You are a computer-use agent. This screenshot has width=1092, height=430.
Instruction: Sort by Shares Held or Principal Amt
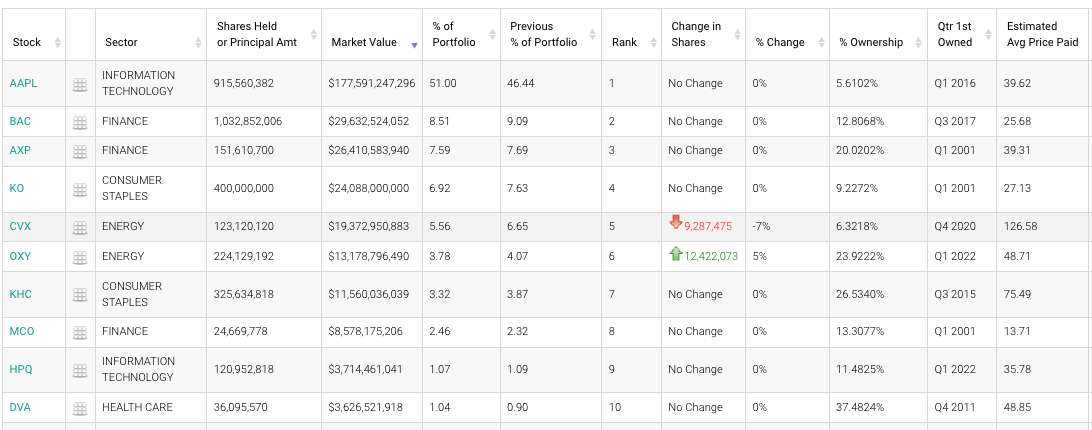tap(313, 34)
